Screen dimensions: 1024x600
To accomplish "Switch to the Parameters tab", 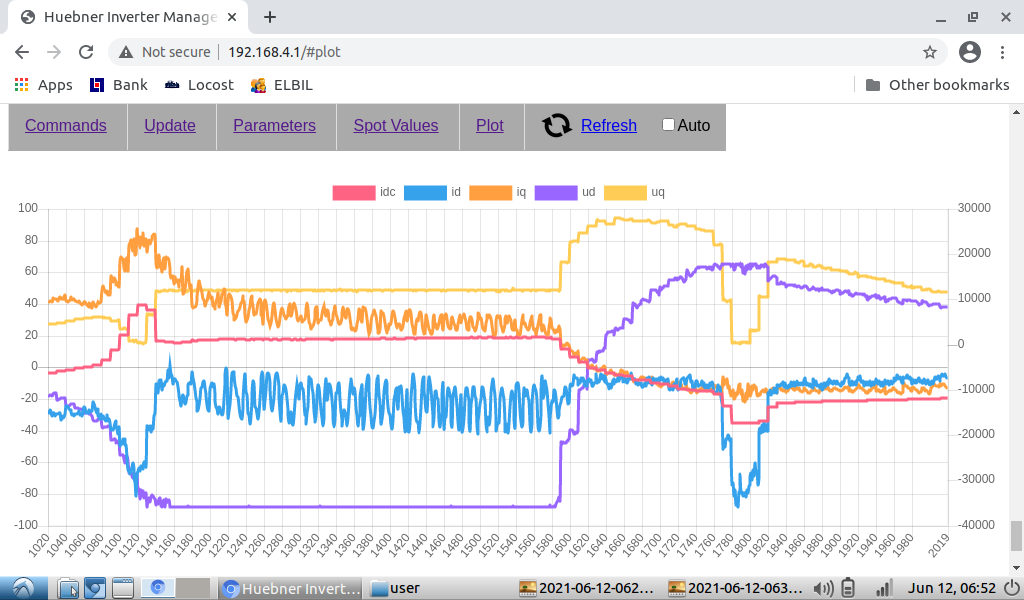I will 274,126.
